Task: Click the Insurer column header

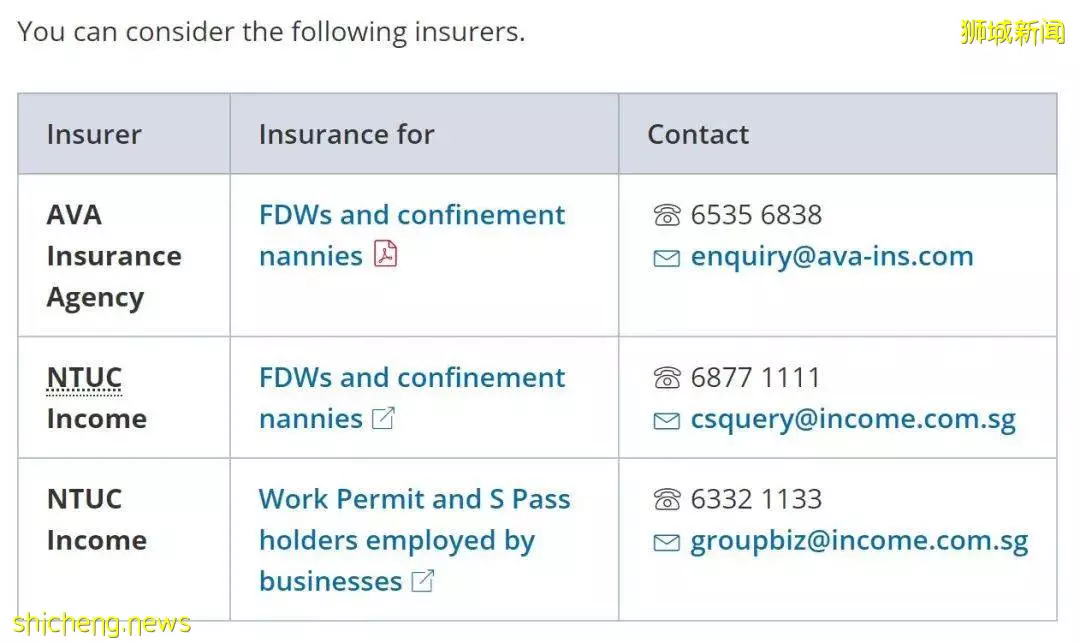Action: click(94, 134)
